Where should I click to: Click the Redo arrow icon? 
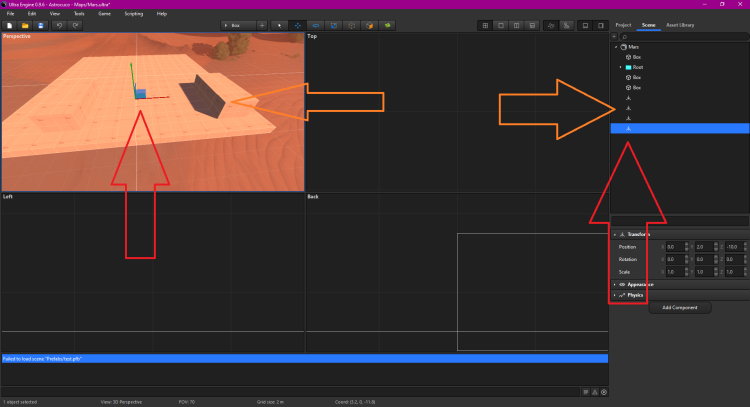point(76,24)
